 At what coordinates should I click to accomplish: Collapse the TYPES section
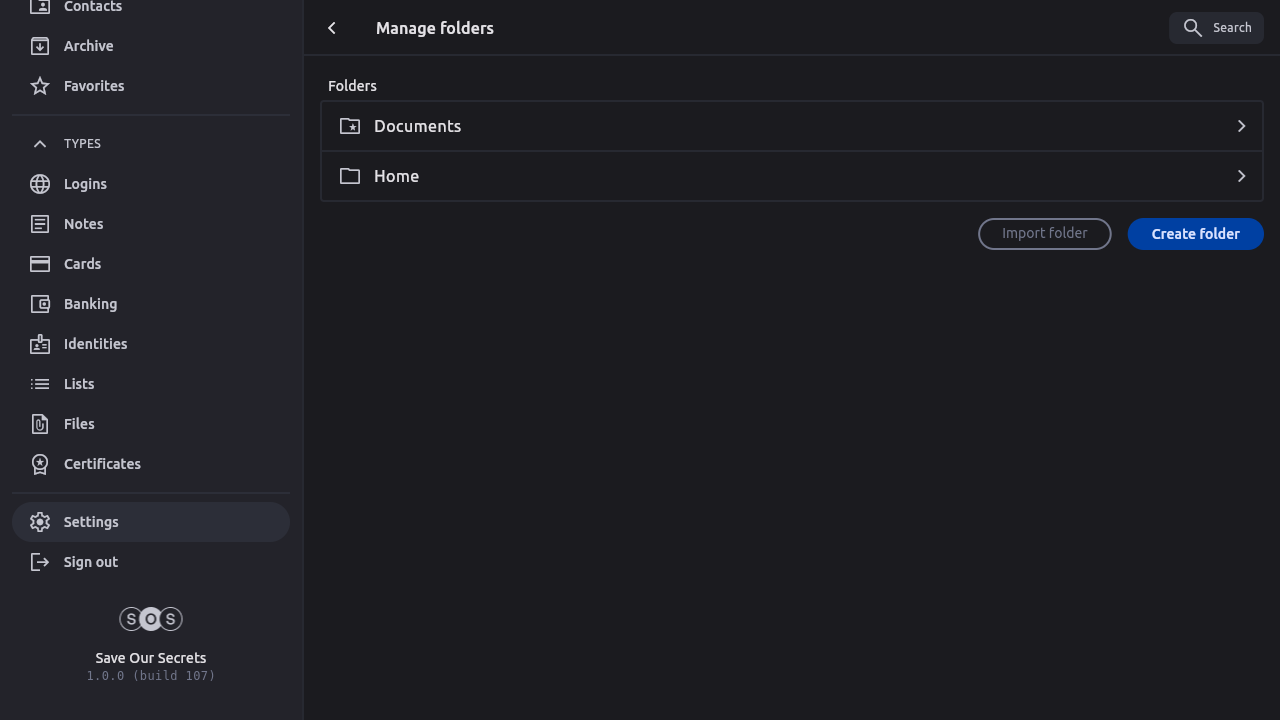[x=40, y=144]
